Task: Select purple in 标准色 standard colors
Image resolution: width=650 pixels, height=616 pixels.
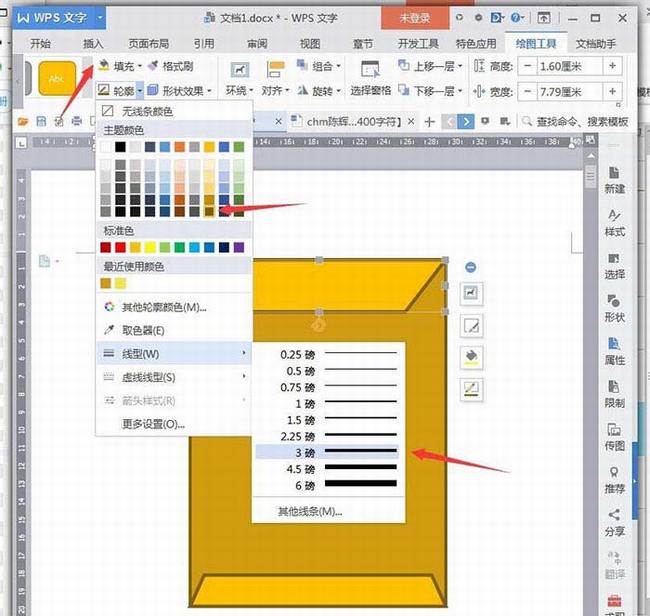Action: coord(239,247)
